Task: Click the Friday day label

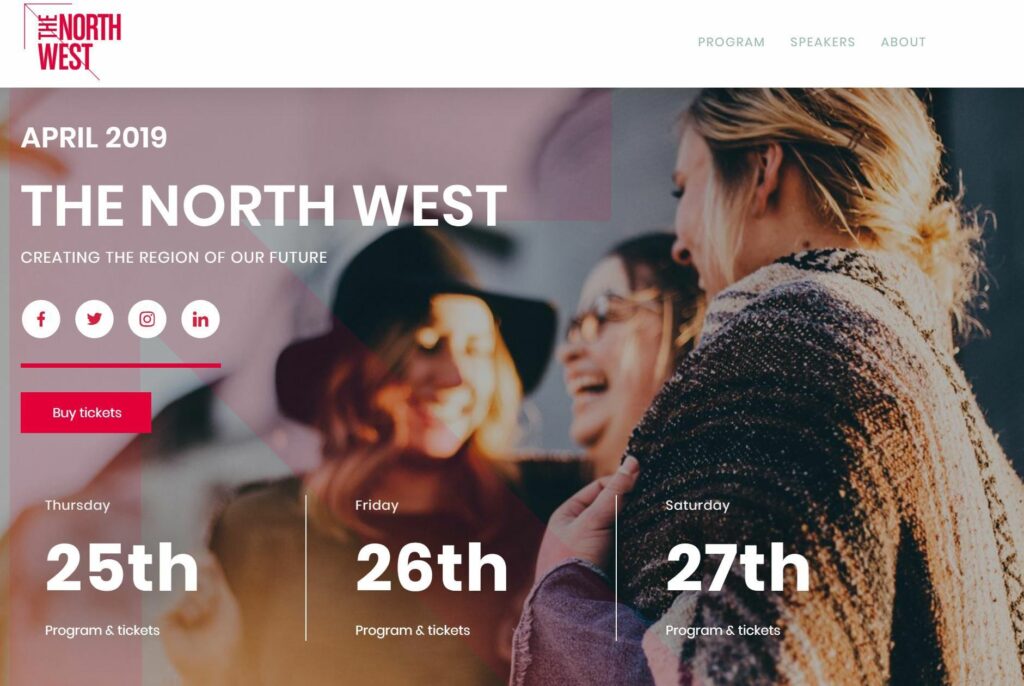Action: pos(377,505)
